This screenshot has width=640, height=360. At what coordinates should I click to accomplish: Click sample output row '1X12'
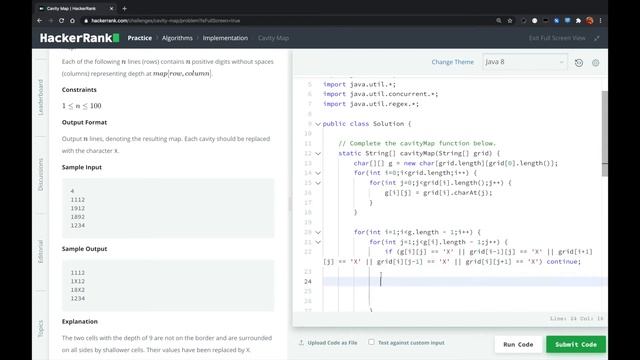pyautogui.click(x=78, y=281)
